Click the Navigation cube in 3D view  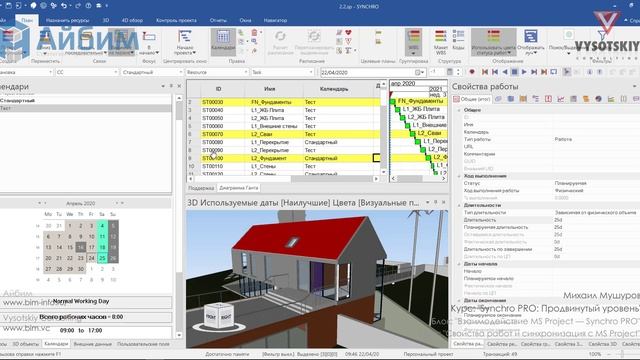click(x=218, y=315)
